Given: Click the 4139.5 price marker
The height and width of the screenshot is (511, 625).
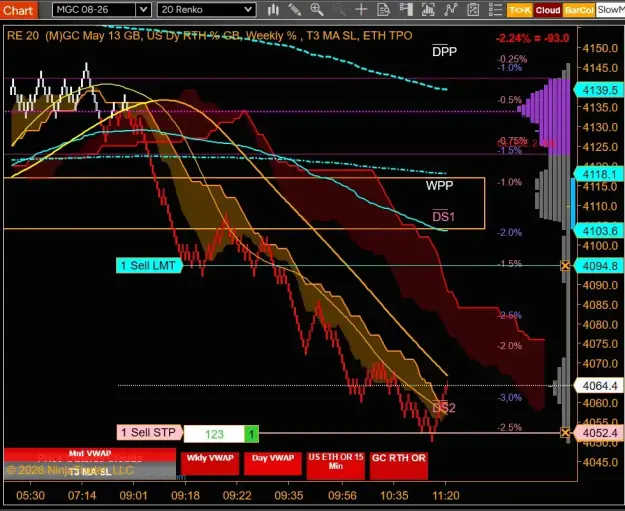Looking at the screenshot, I should pyautogui.click(x=599, y=90).
